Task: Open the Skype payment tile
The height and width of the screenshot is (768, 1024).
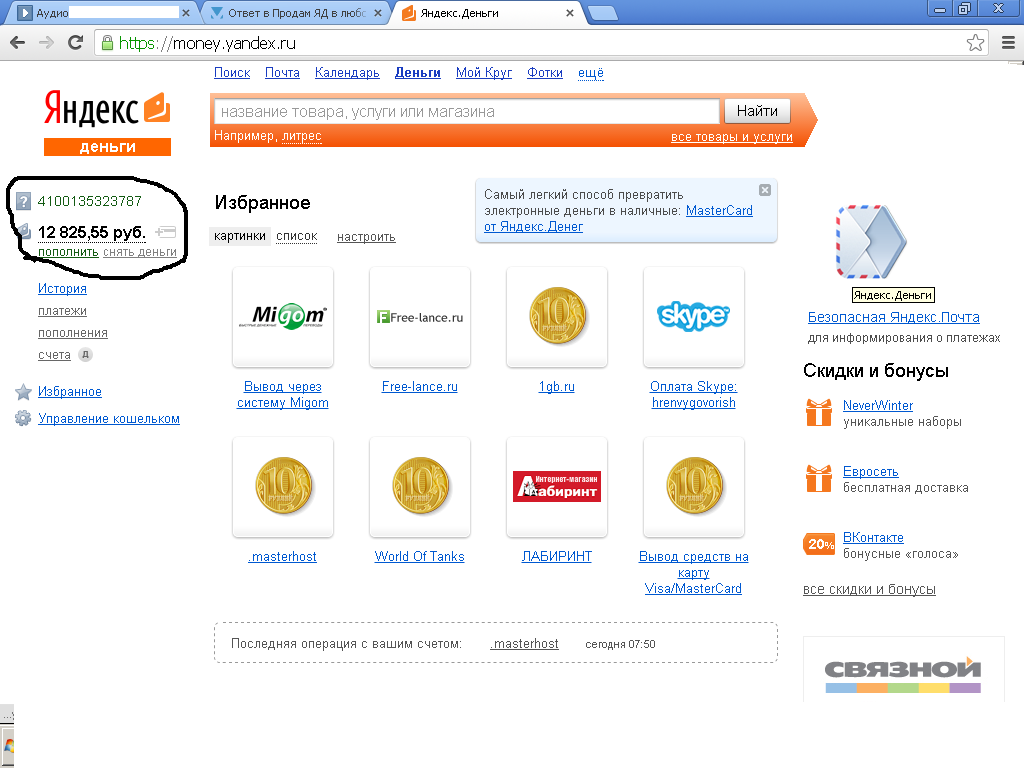Action: [694, 317]
